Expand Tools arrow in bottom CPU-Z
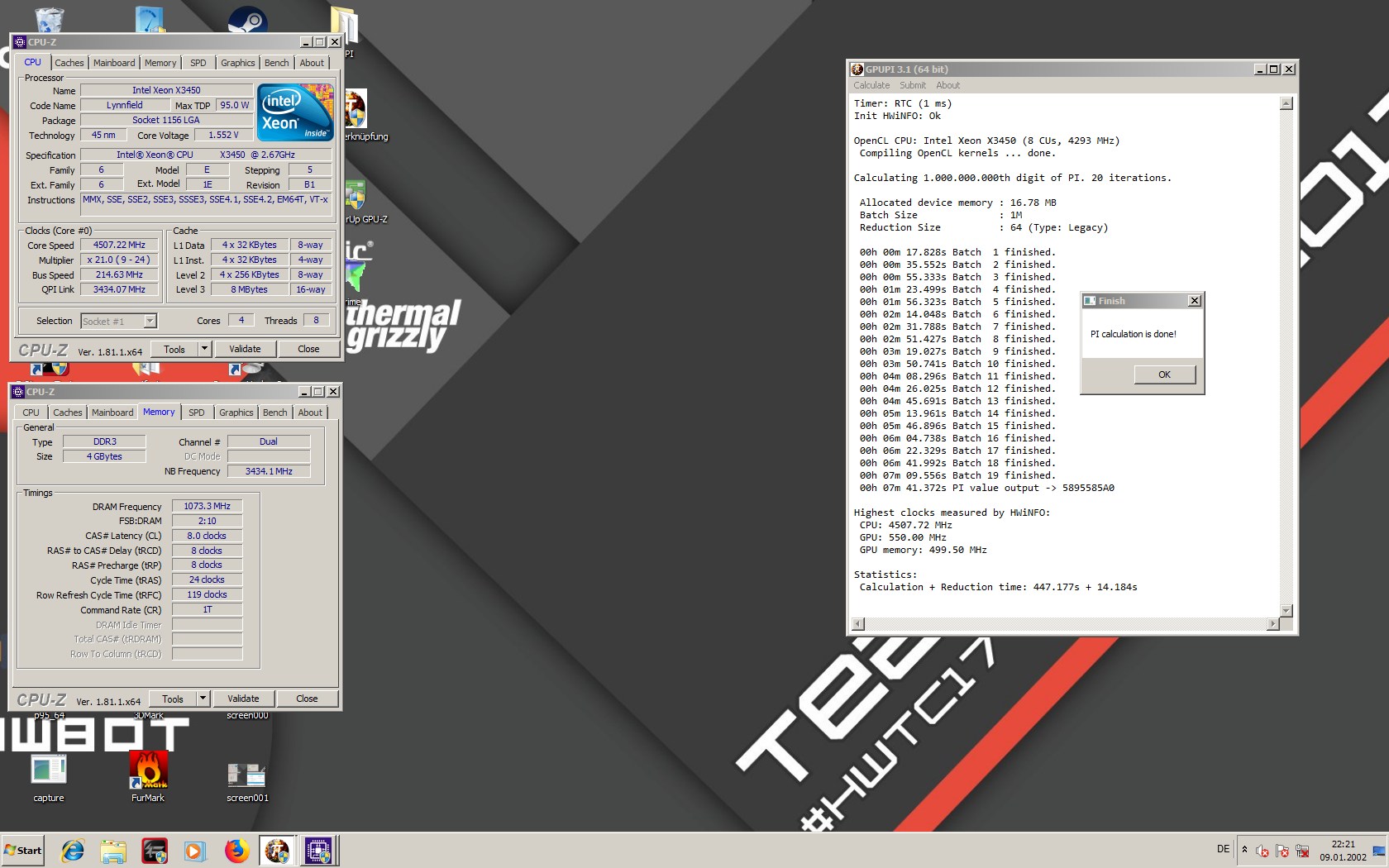1389x868 pixels. coord(203,699)
